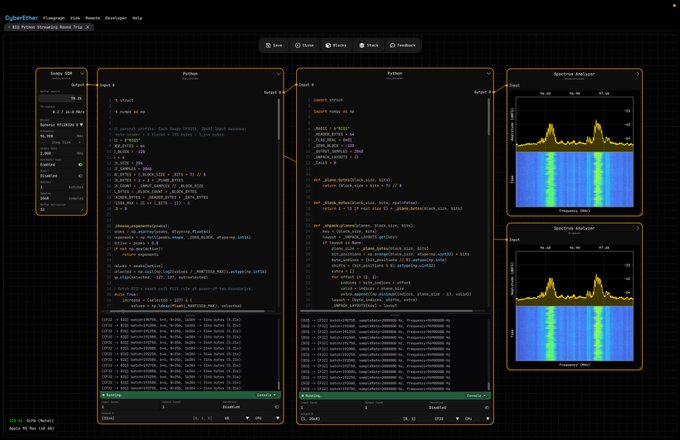Viewport: 680px width, 440px height.
Task: Decrease frequency with the Step Size minus button
Action: (x=43, y=142)
